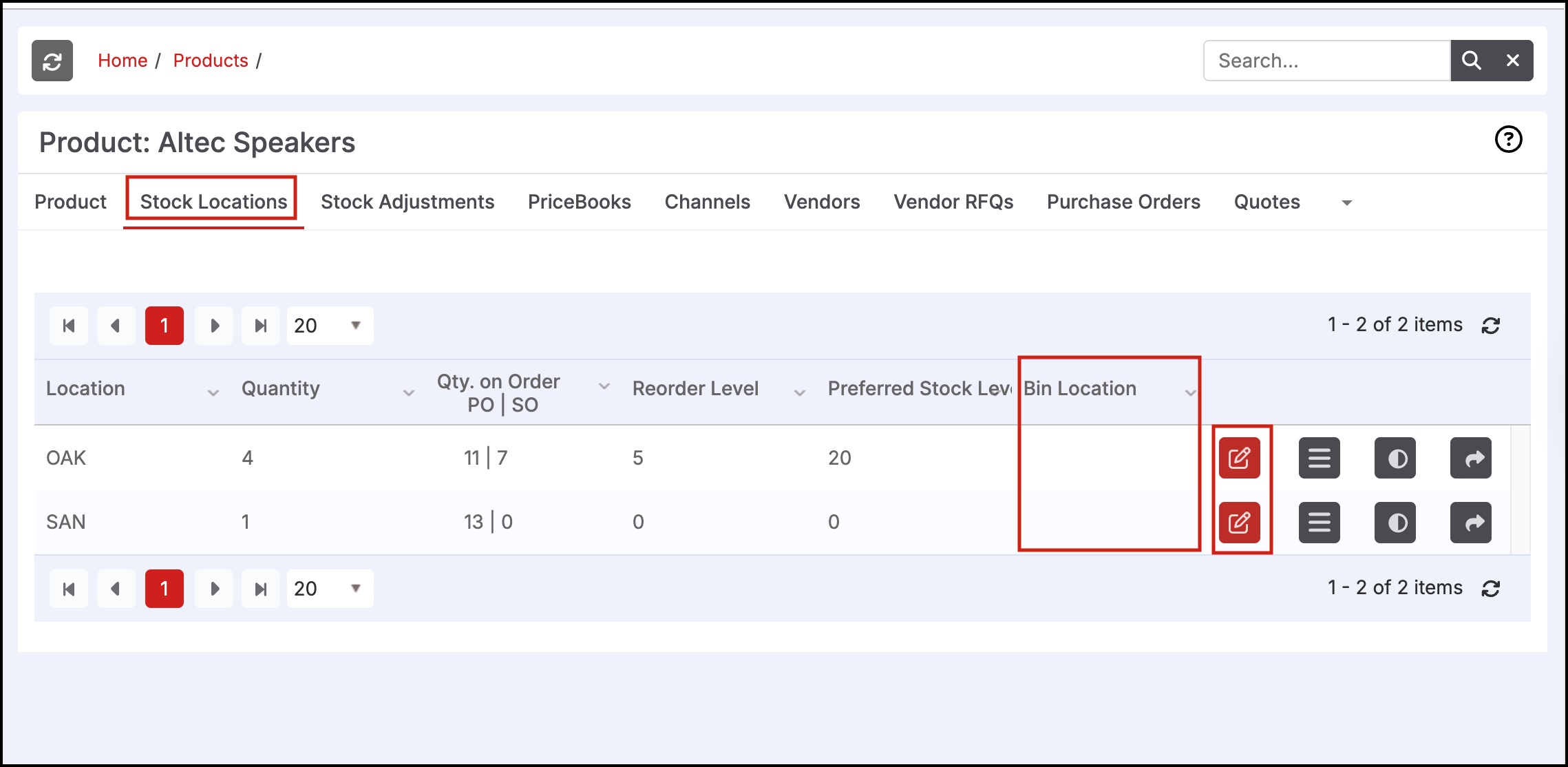Click page 1 button in the top pager
This screenshot has width=1568, height=767.
click(165, 326)
